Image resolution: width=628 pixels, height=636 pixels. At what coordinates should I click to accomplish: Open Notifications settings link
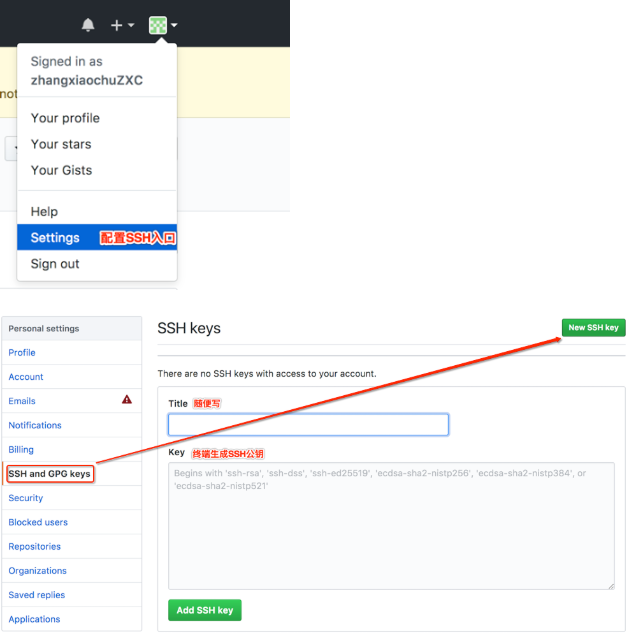[35, 425]
